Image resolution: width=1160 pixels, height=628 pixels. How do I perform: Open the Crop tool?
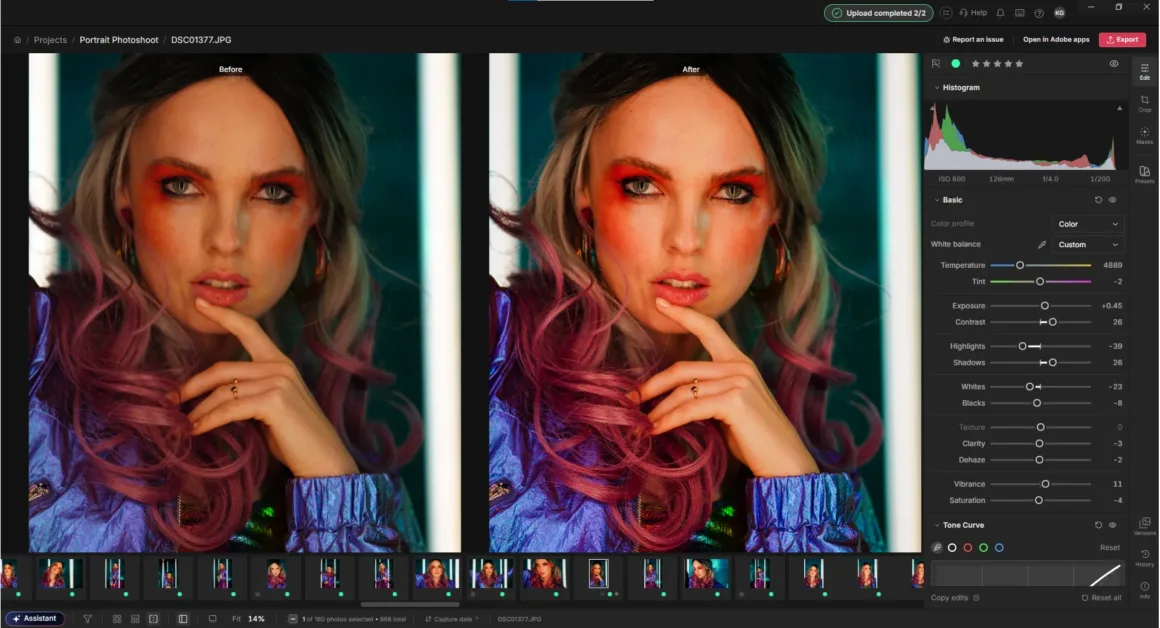tap(1144, 104)
